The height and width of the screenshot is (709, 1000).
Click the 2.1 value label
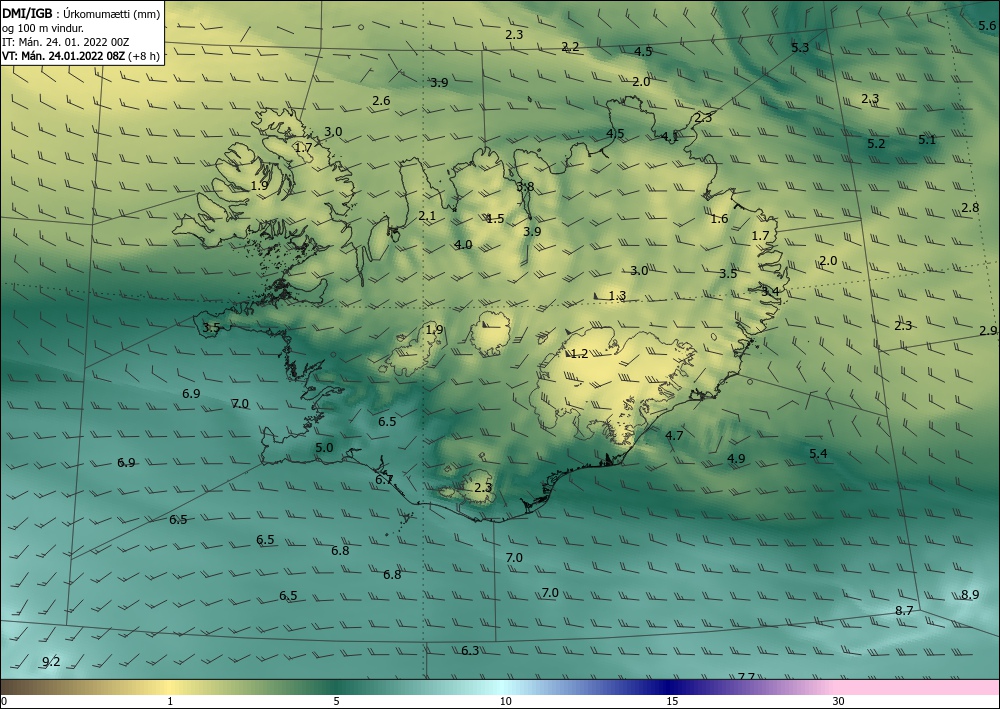(x=427, y=216)
